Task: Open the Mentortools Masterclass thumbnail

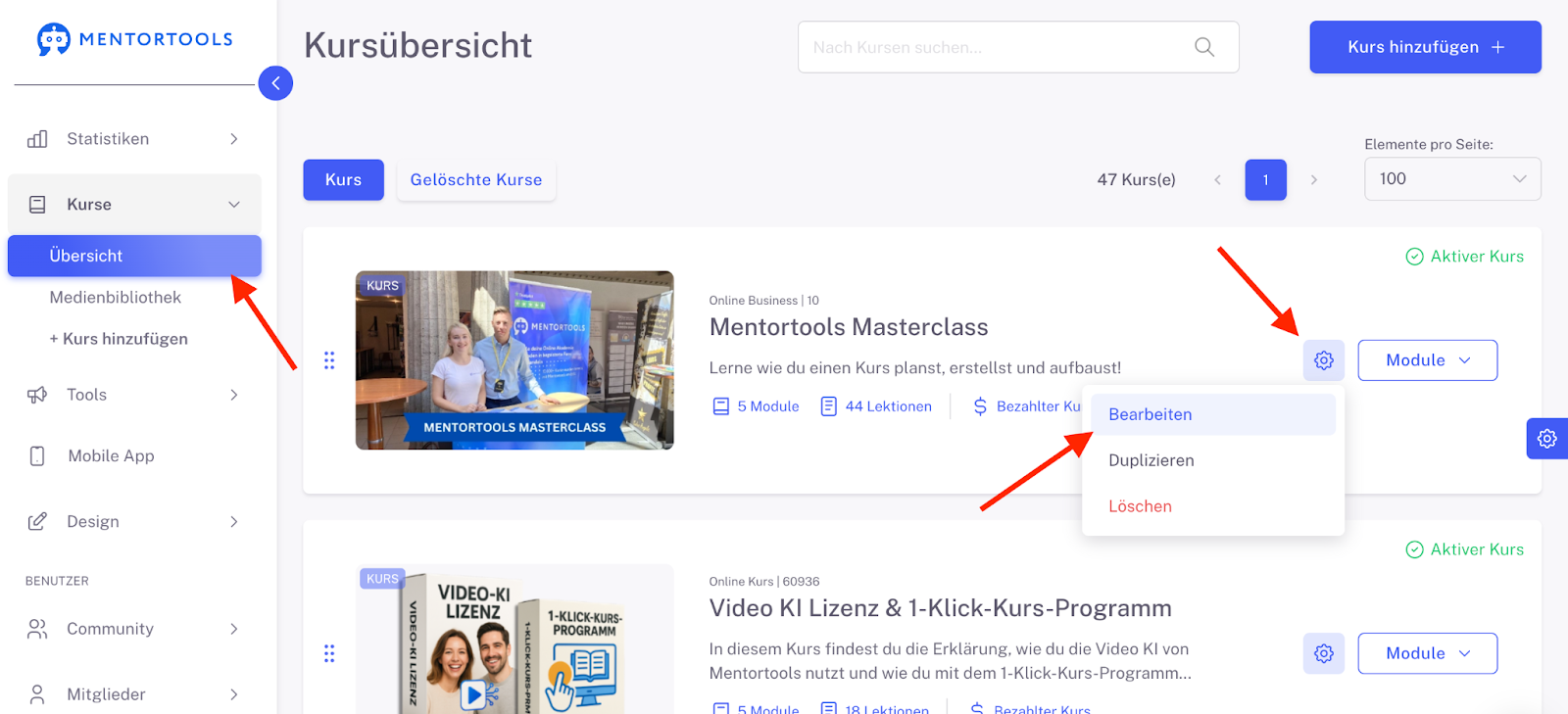Action: (x=514, y=360)
